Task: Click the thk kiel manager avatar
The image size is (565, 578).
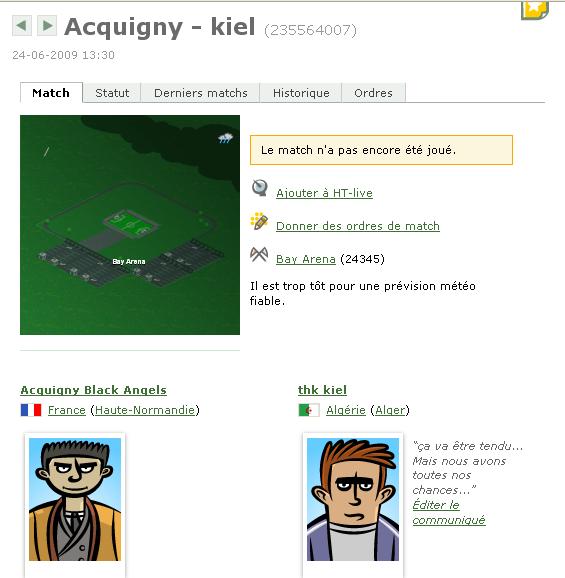Action: pyautogui.click(x=353, y=499)
